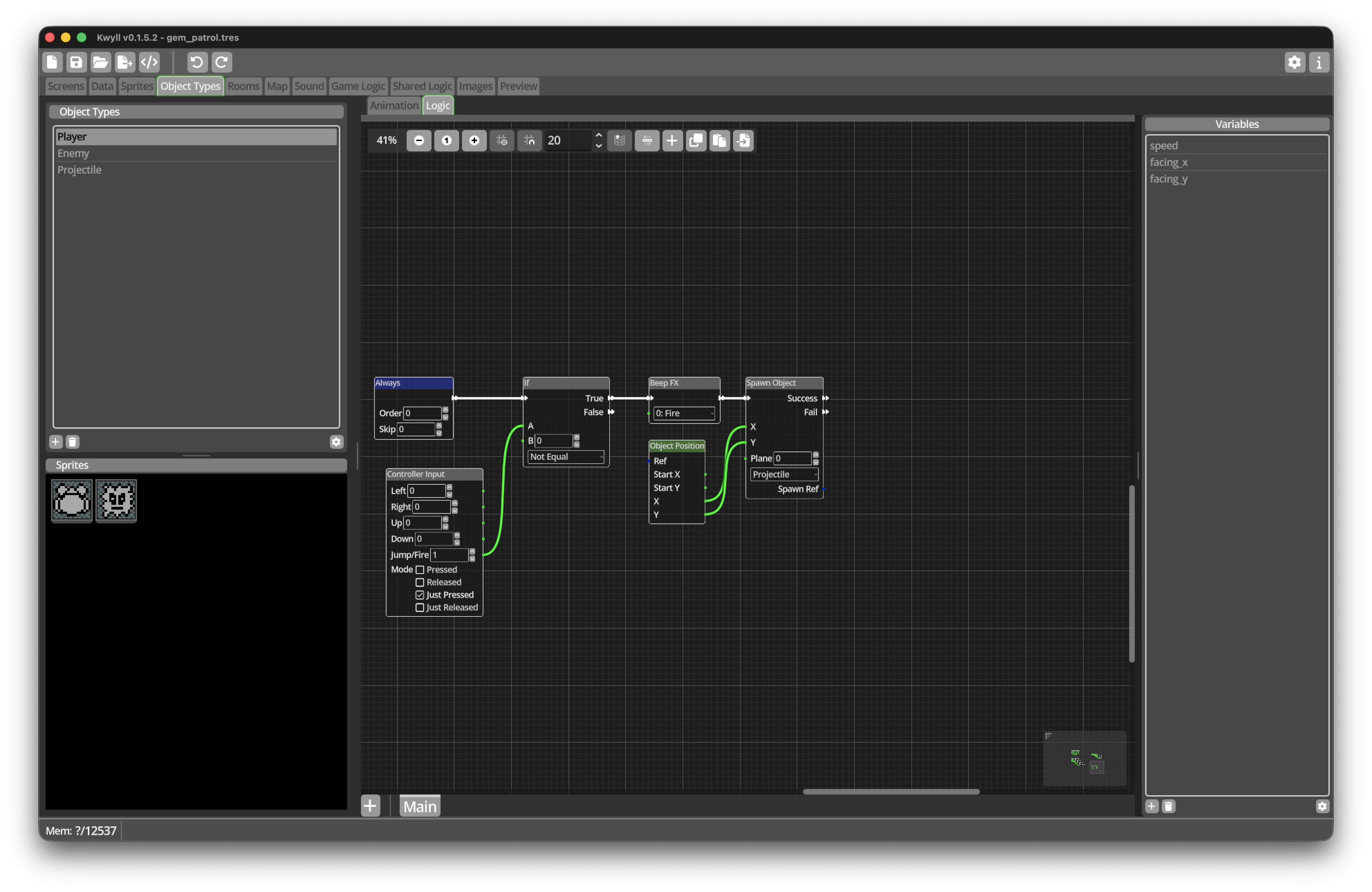Screen dimensions: 1372x892
Task: Add a new logic page
Action: coord(371,806)
